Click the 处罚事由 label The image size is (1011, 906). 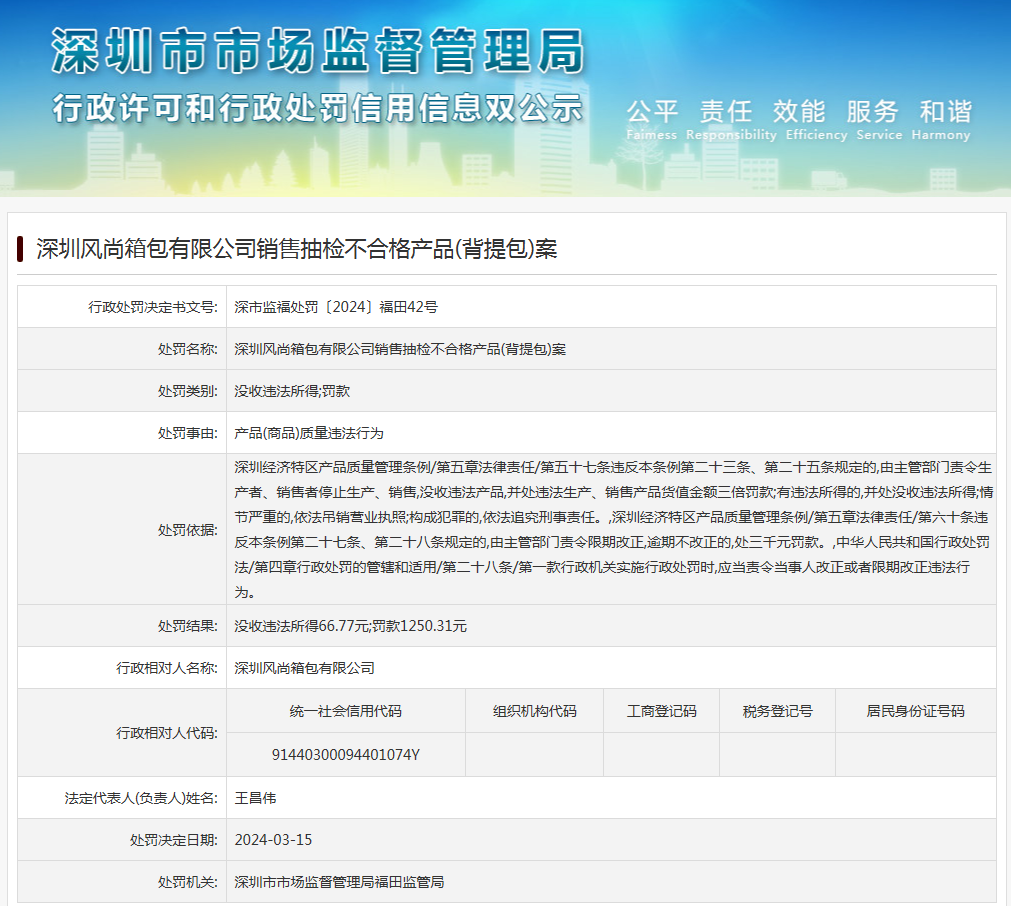pyautogui.click(x=188, y=433)
